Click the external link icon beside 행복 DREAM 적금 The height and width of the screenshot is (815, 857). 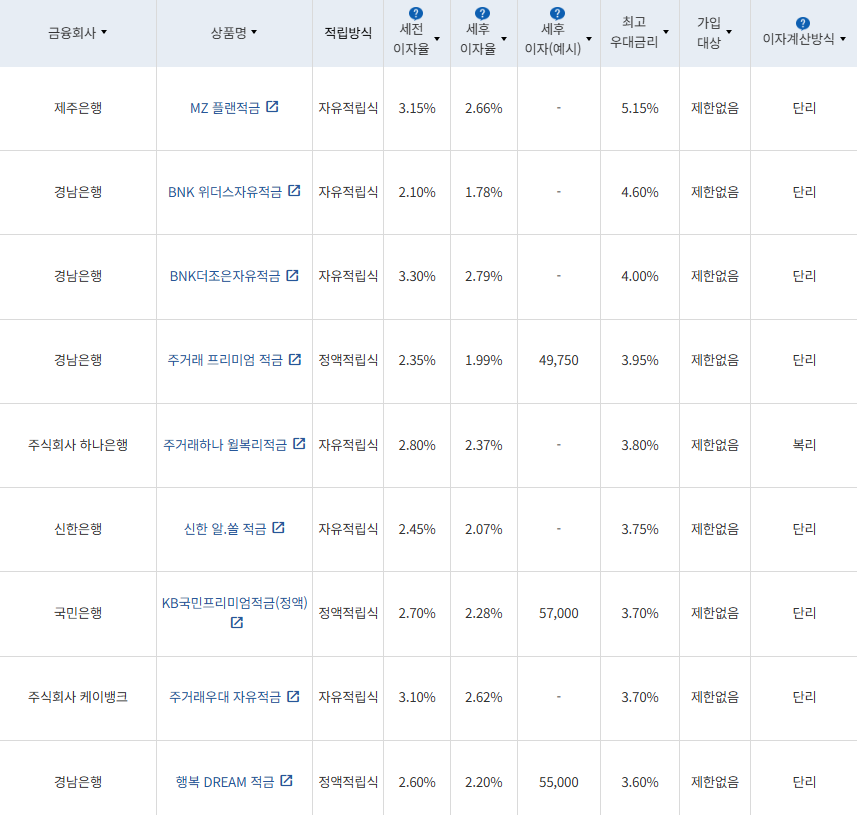pyautogui.click(x=285, y=783)
